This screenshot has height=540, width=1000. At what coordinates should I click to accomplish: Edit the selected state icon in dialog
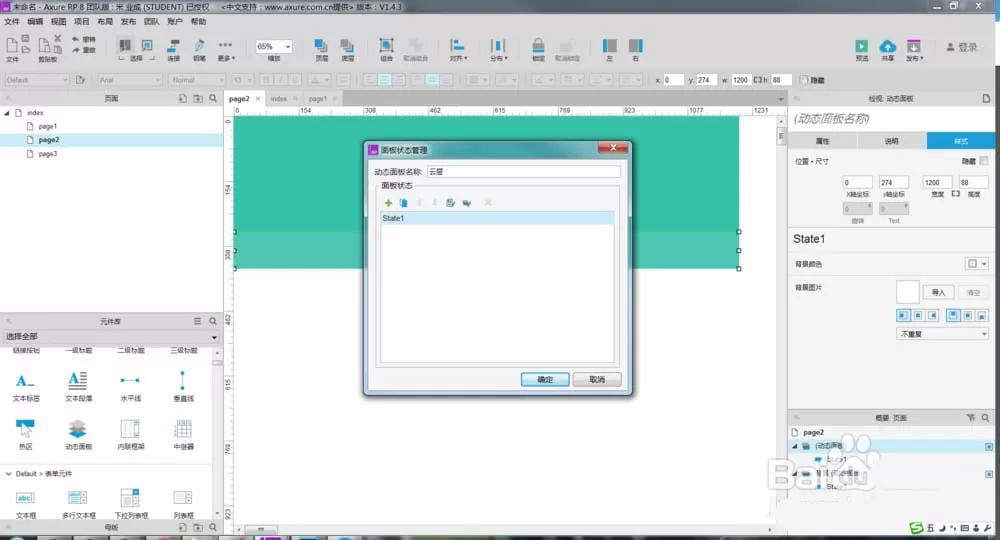(450, 203)
